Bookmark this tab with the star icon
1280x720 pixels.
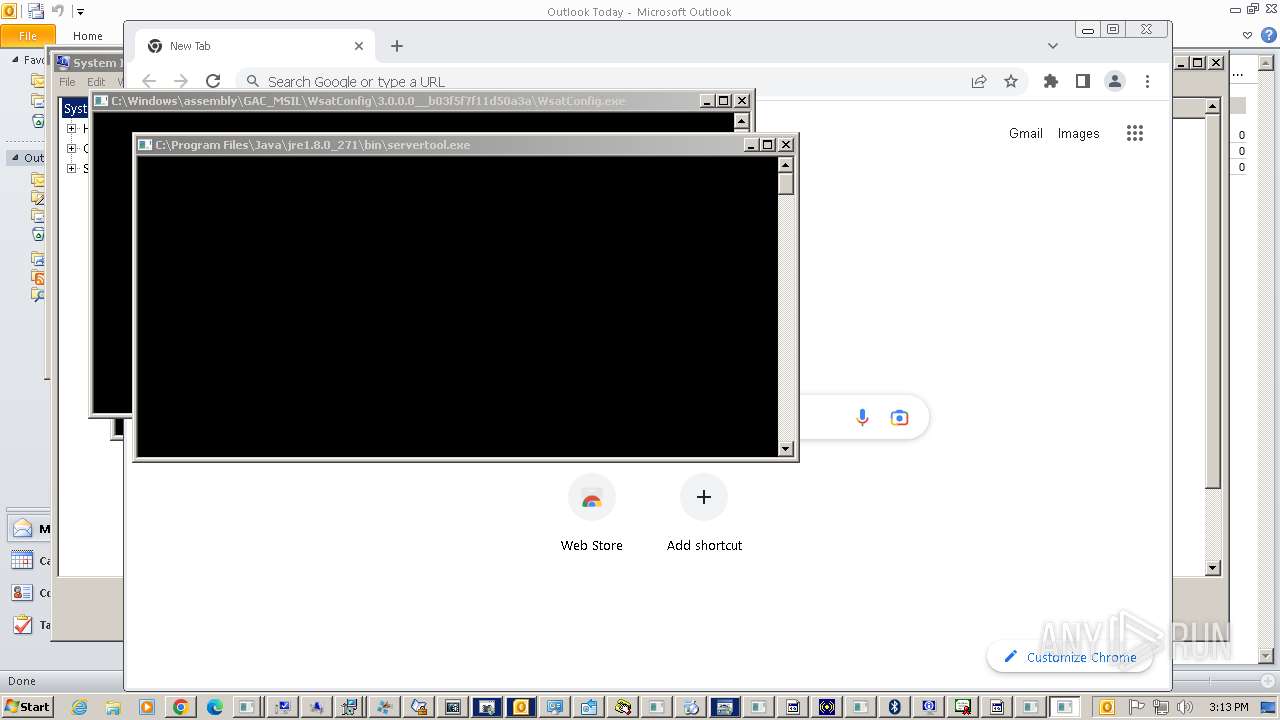tap(1011, 81)
